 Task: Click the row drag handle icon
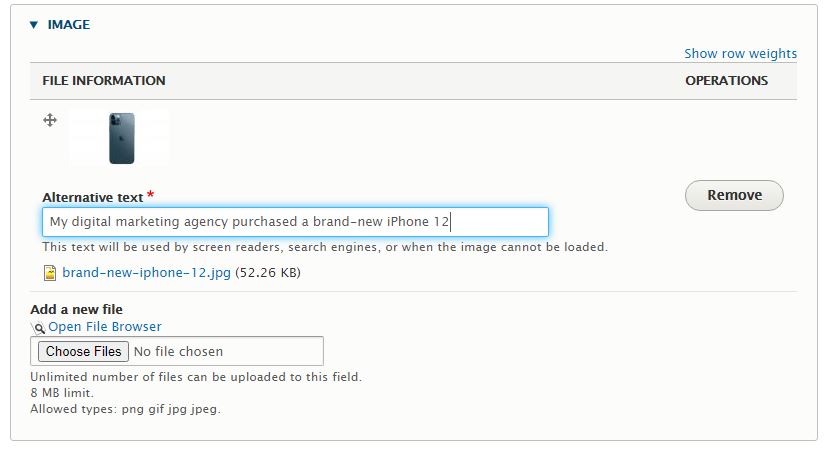tap(50, 120)
